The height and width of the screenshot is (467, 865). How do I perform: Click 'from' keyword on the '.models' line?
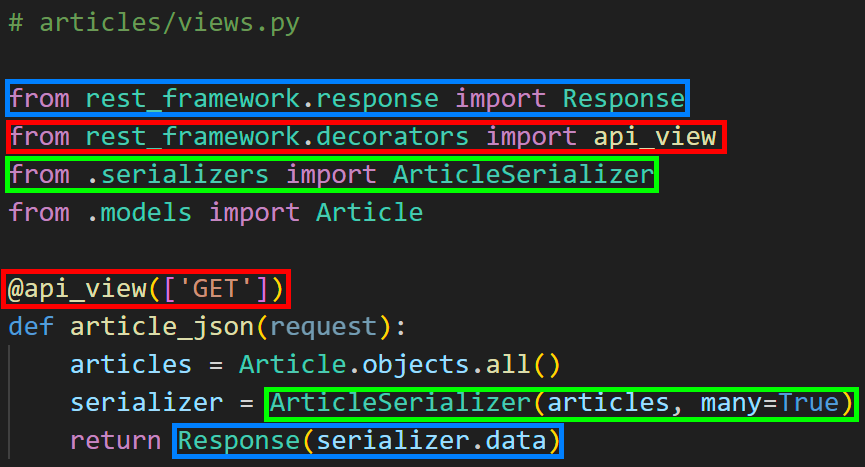tap(39, 213)
